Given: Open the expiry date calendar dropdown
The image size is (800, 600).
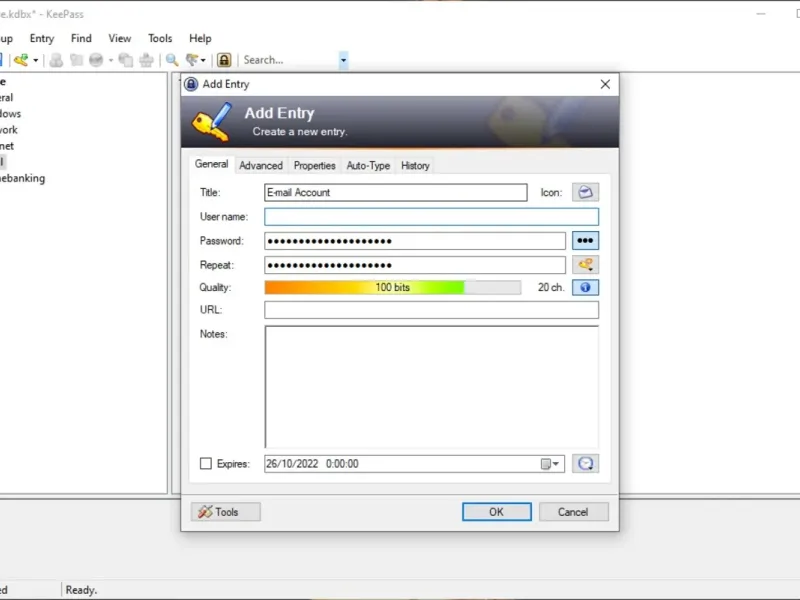Looking at the screenshot, I should click(551, 464).
